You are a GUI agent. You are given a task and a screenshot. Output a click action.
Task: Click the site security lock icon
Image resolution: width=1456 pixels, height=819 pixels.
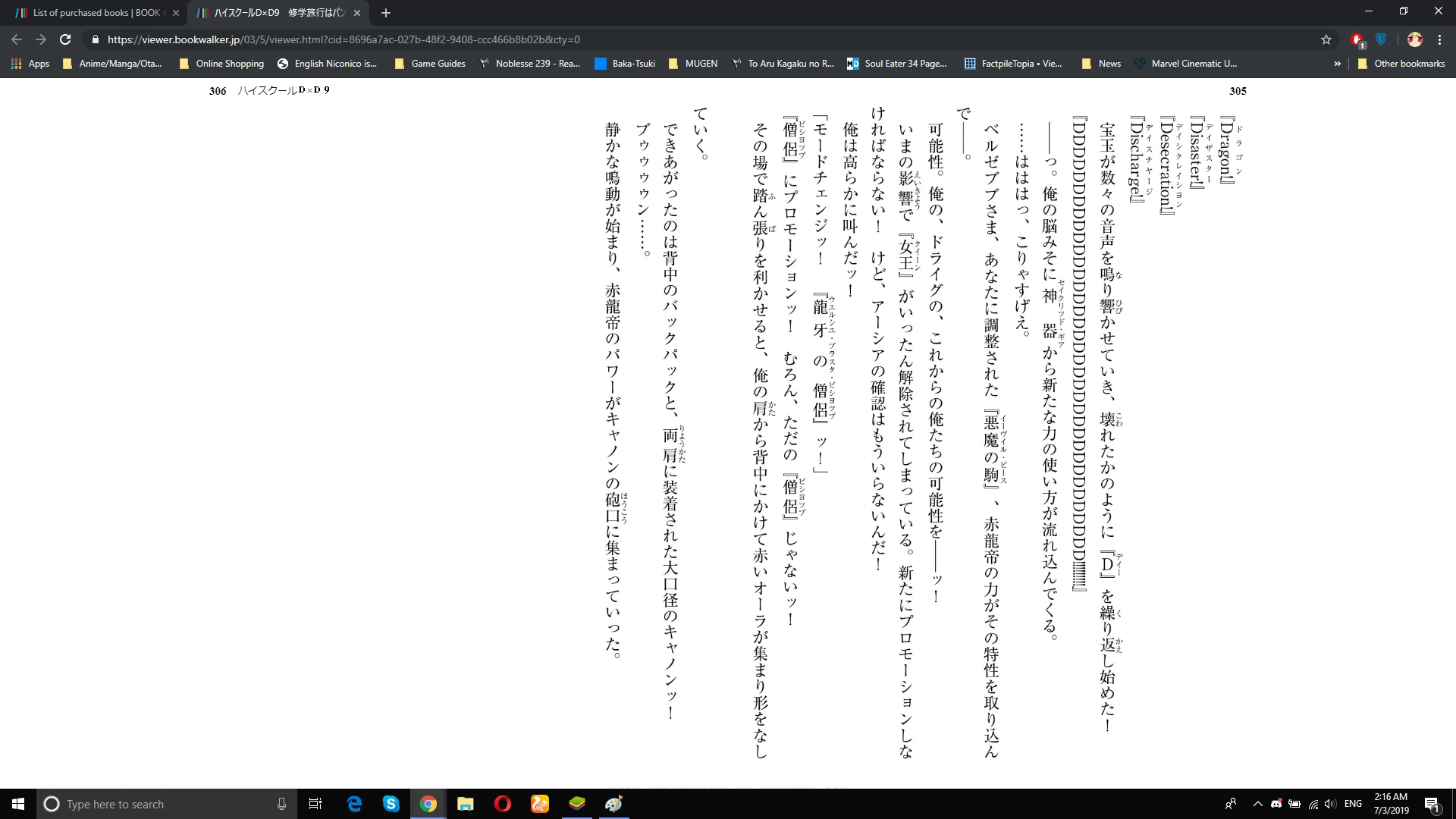point(95,39)
